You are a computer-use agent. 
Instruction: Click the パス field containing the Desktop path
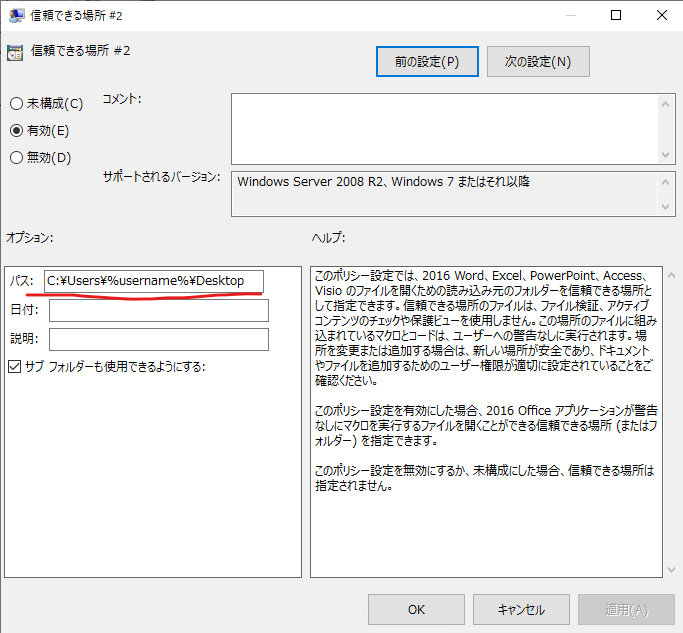tap(155, 281)
